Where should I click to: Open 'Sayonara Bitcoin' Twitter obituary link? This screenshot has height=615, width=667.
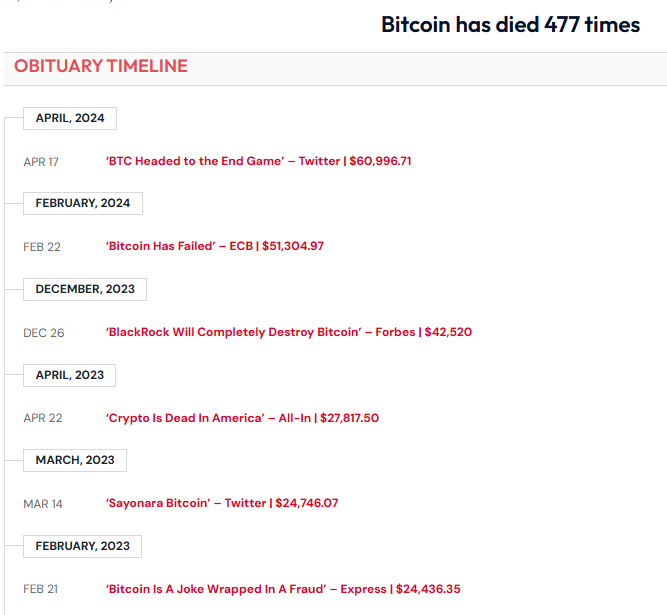coord(222,503)
